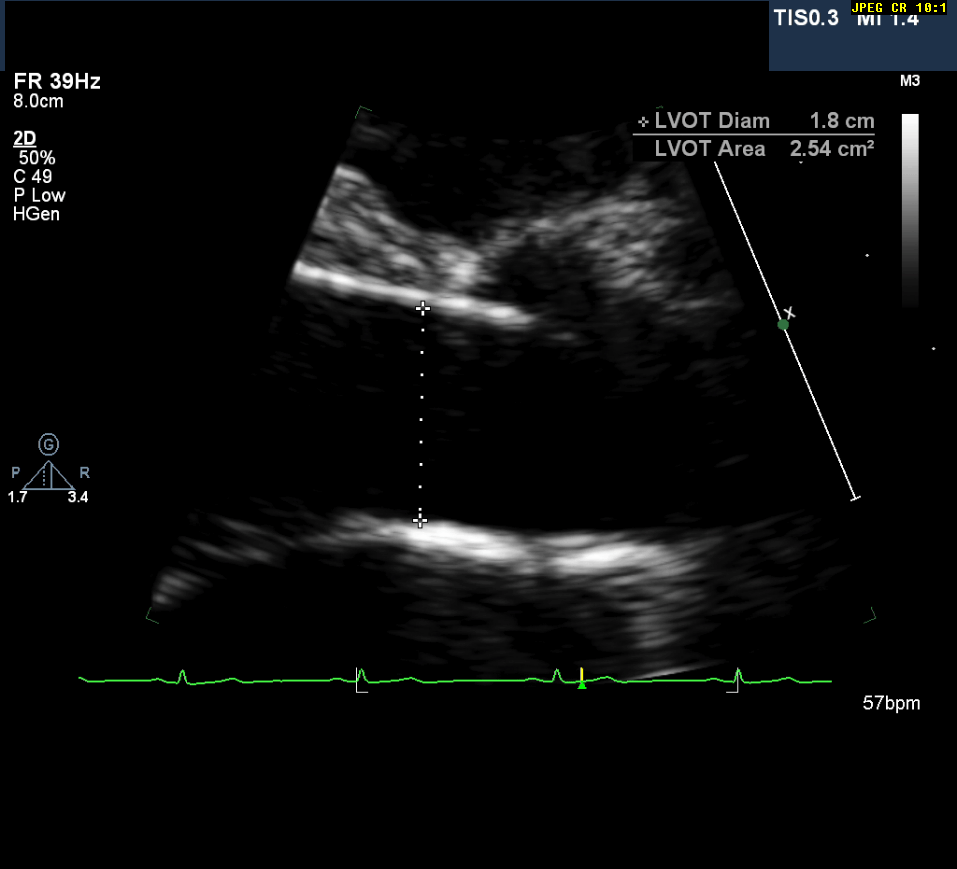
Task: Click the x marker beside the scale line
Action: (x=791, y=312)
